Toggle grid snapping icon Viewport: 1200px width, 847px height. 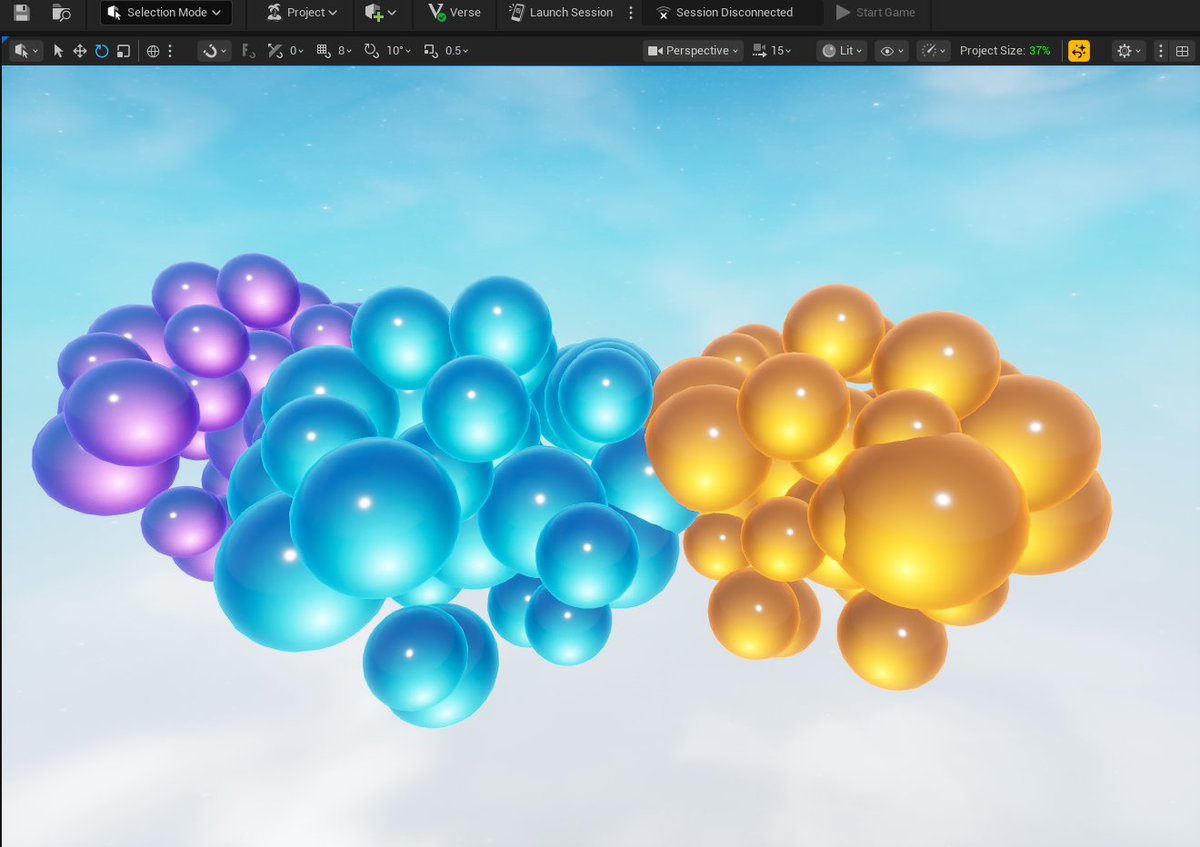(x=323, y=51)
